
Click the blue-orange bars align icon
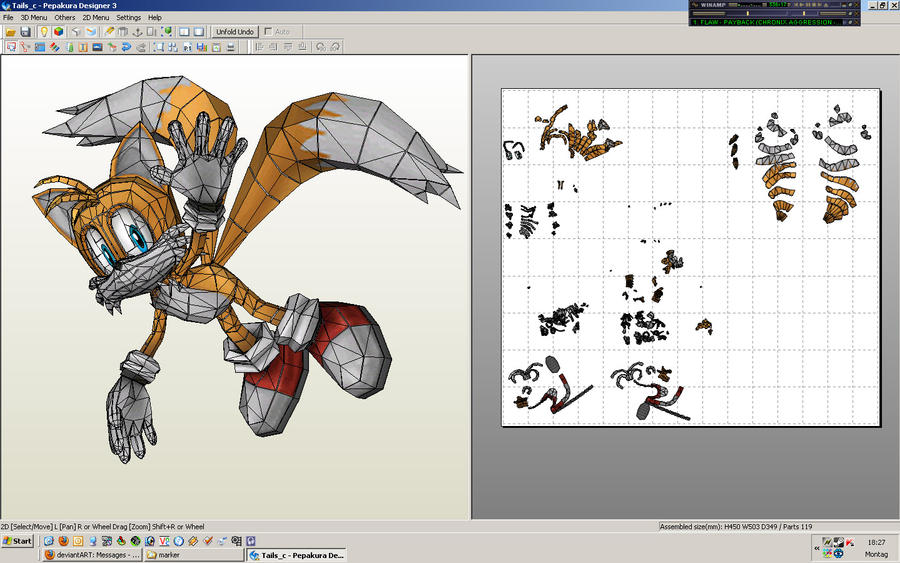[x=201, y=47]
